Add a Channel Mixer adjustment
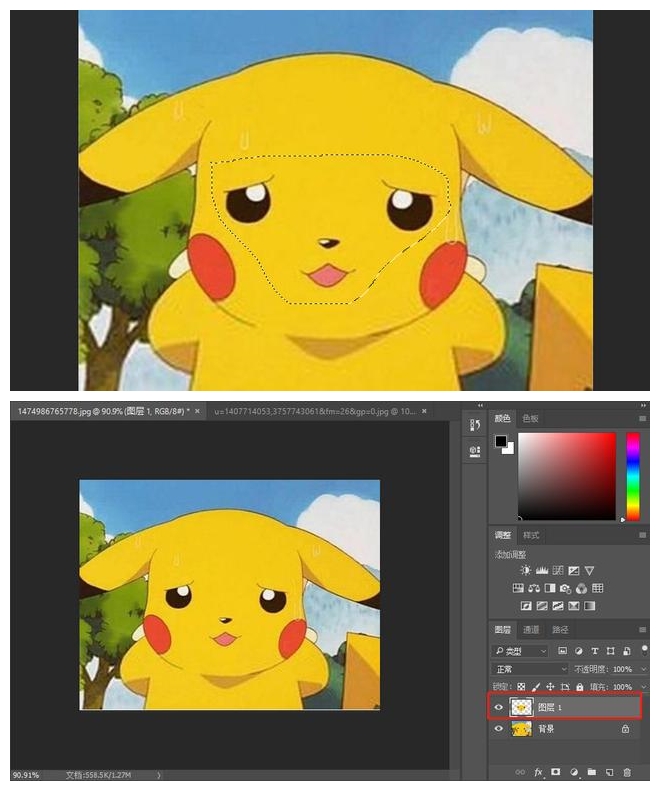 pyautogui.click(x=581, y=588)
